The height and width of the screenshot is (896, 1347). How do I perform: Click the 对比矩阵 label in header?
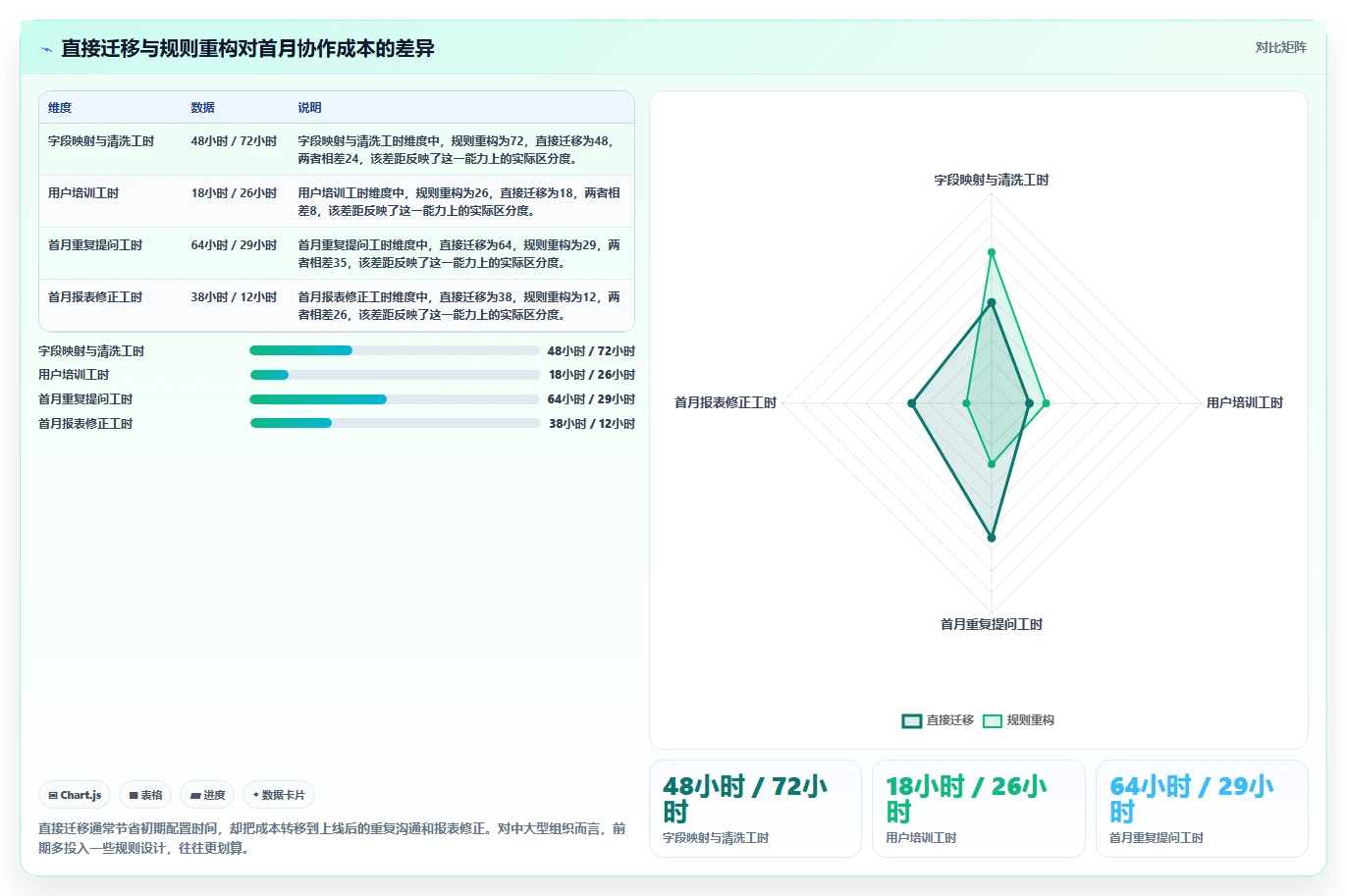[x=1280, y=47]
